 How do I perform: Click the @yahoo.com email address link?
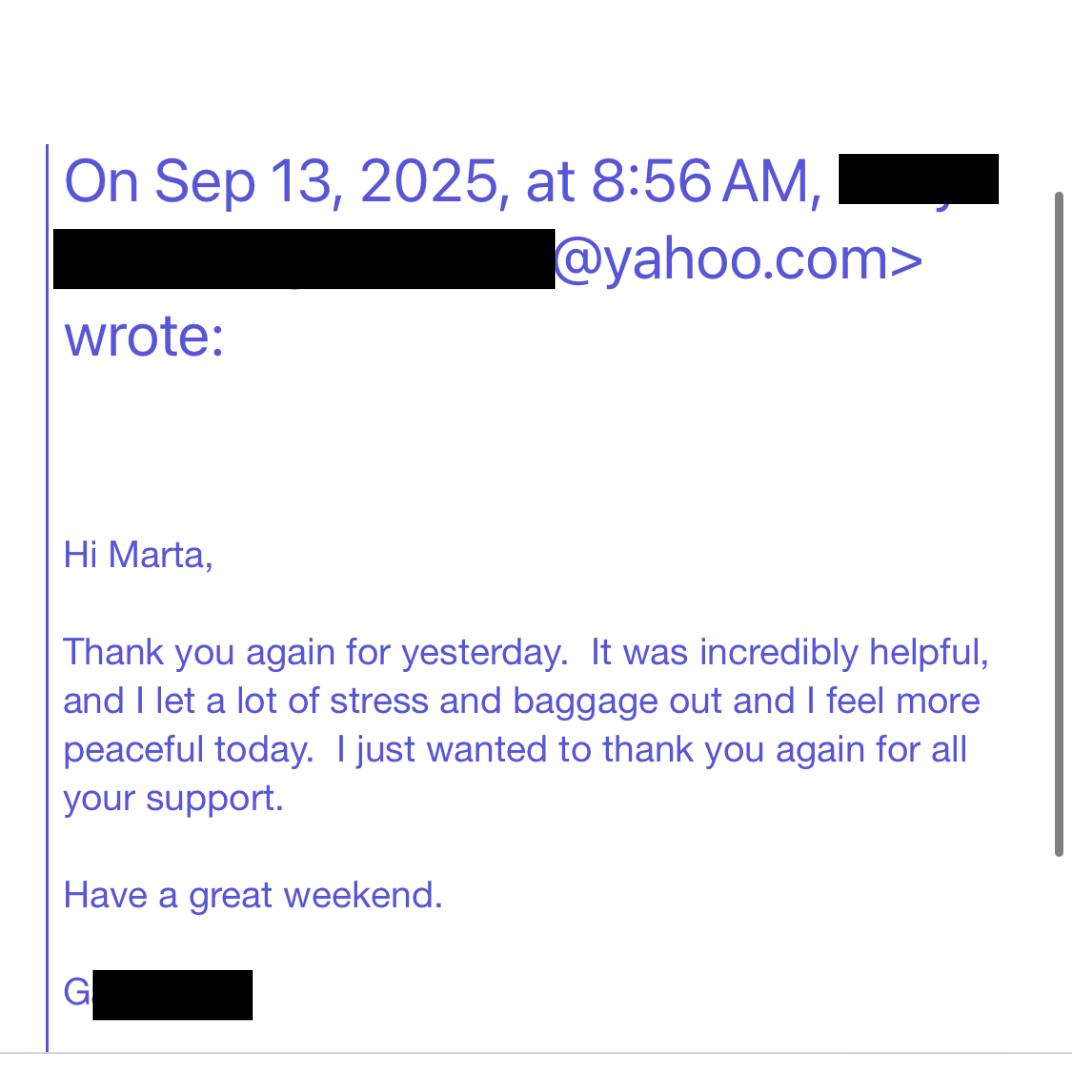[x=737, y=260]
